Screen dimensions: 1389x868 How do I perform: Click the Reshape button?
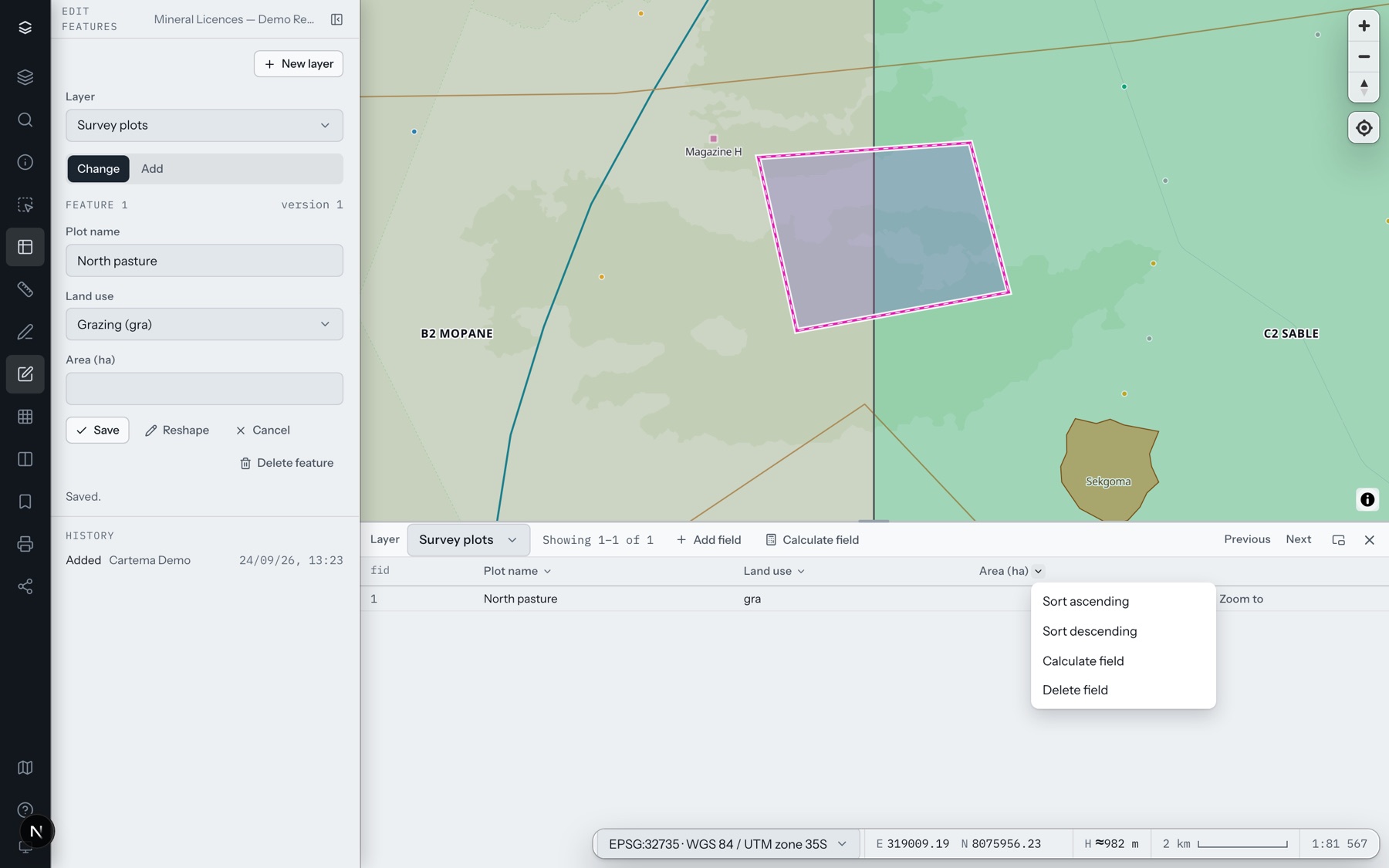tap(177, 431)
